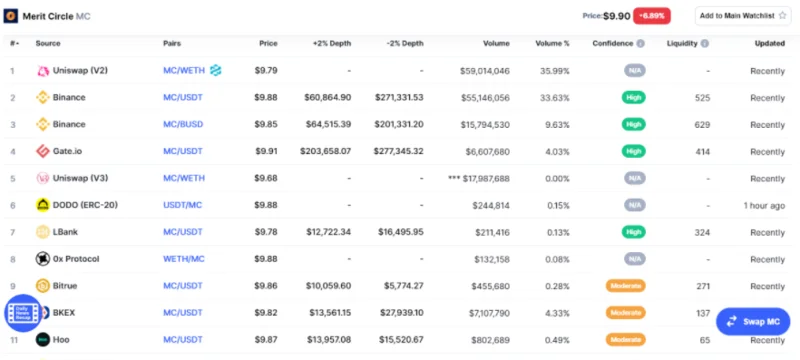Click the High confidence badge for Gate.io
Viewport: 800px width, 360px height.
tap(633, 151)
